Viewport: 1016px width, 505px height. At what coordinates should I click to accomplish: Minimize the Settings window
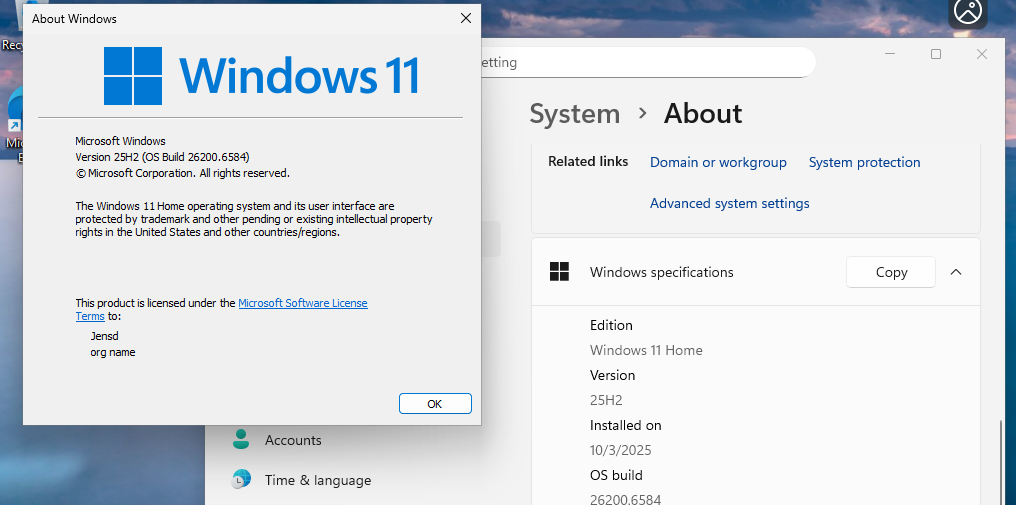[x=889, y=54]
